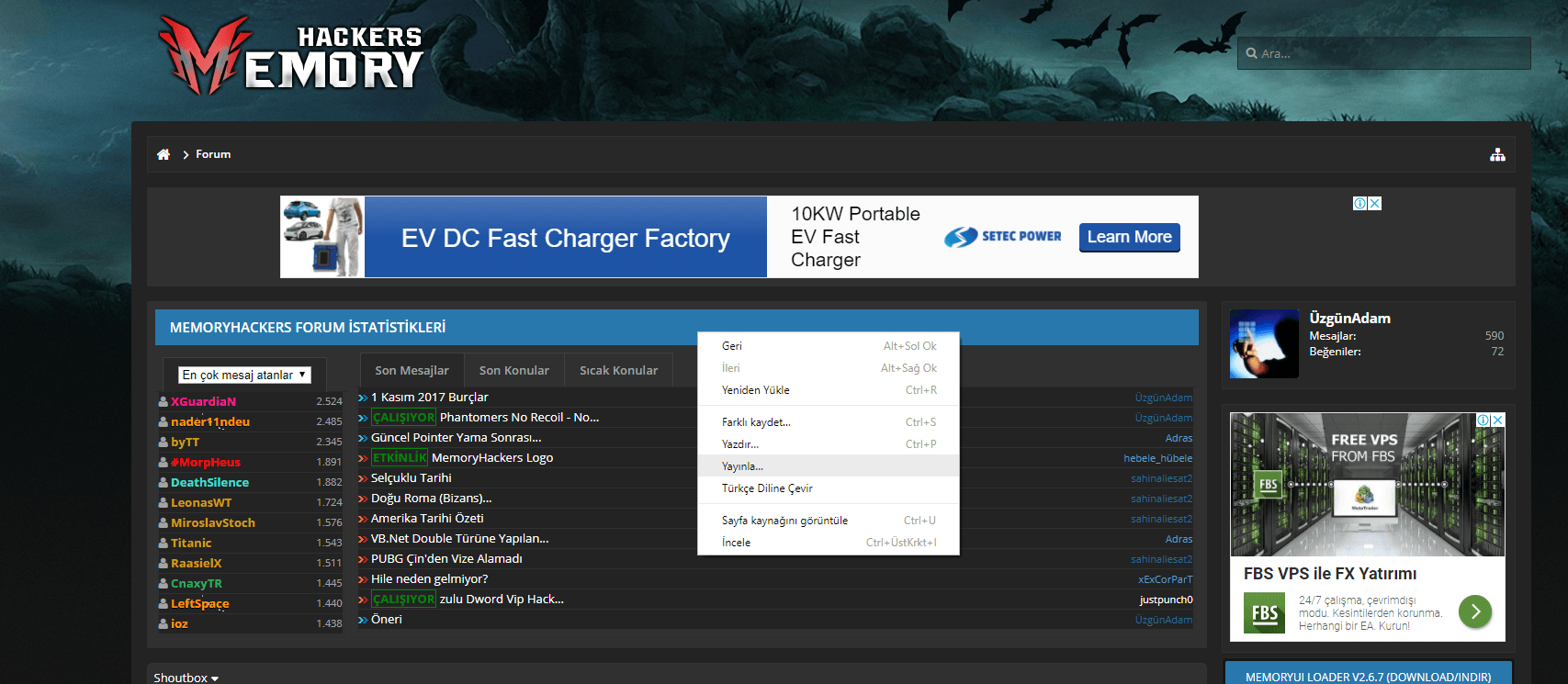Click user icon next to XGuardiaN
This screenshot has width=1568, height=684.
(164, 401)
